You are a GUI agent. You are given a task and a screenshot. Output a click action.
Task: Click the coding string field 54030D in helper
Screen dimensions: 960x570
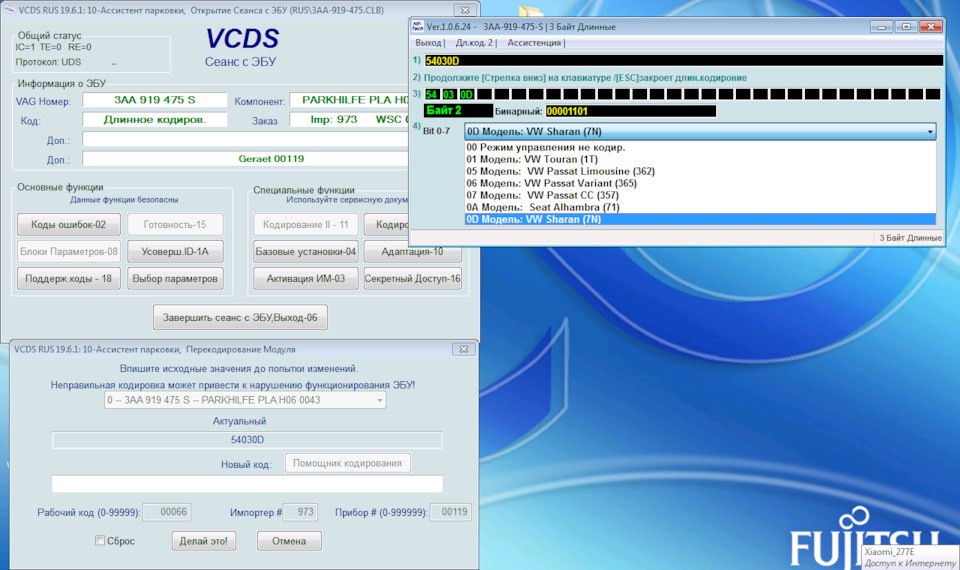click(683, 61)
